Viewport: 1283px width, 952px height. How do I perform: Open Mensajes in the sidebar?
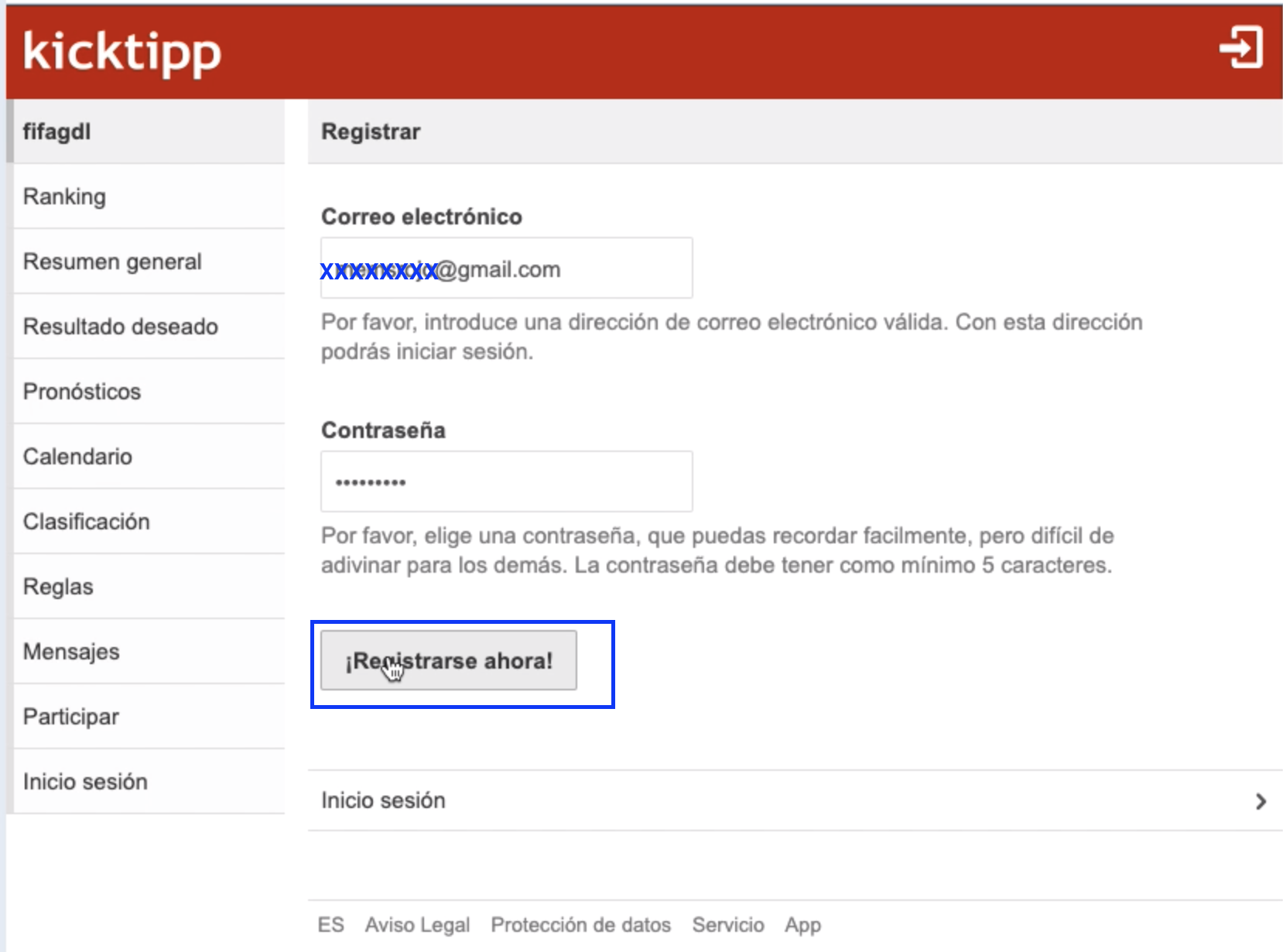[71, 652]
